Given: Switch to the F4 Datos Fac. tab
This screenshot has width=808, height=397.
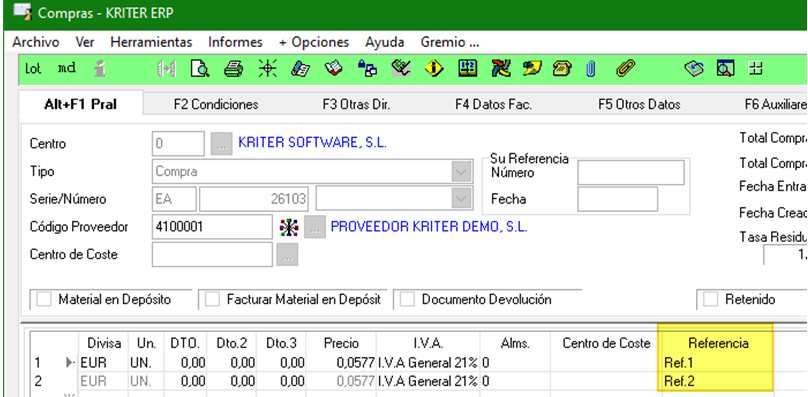Looking at the screenshot, I should pos(493,105).
